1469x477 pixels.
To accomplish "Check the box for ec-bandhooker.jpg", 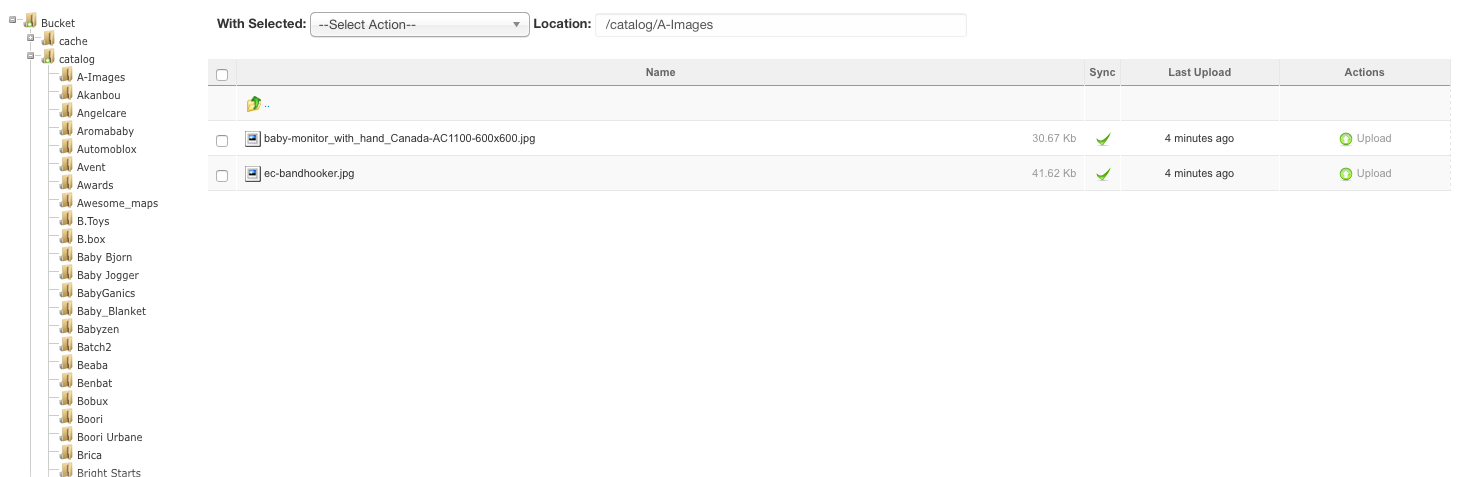I will tap(222, 175).
